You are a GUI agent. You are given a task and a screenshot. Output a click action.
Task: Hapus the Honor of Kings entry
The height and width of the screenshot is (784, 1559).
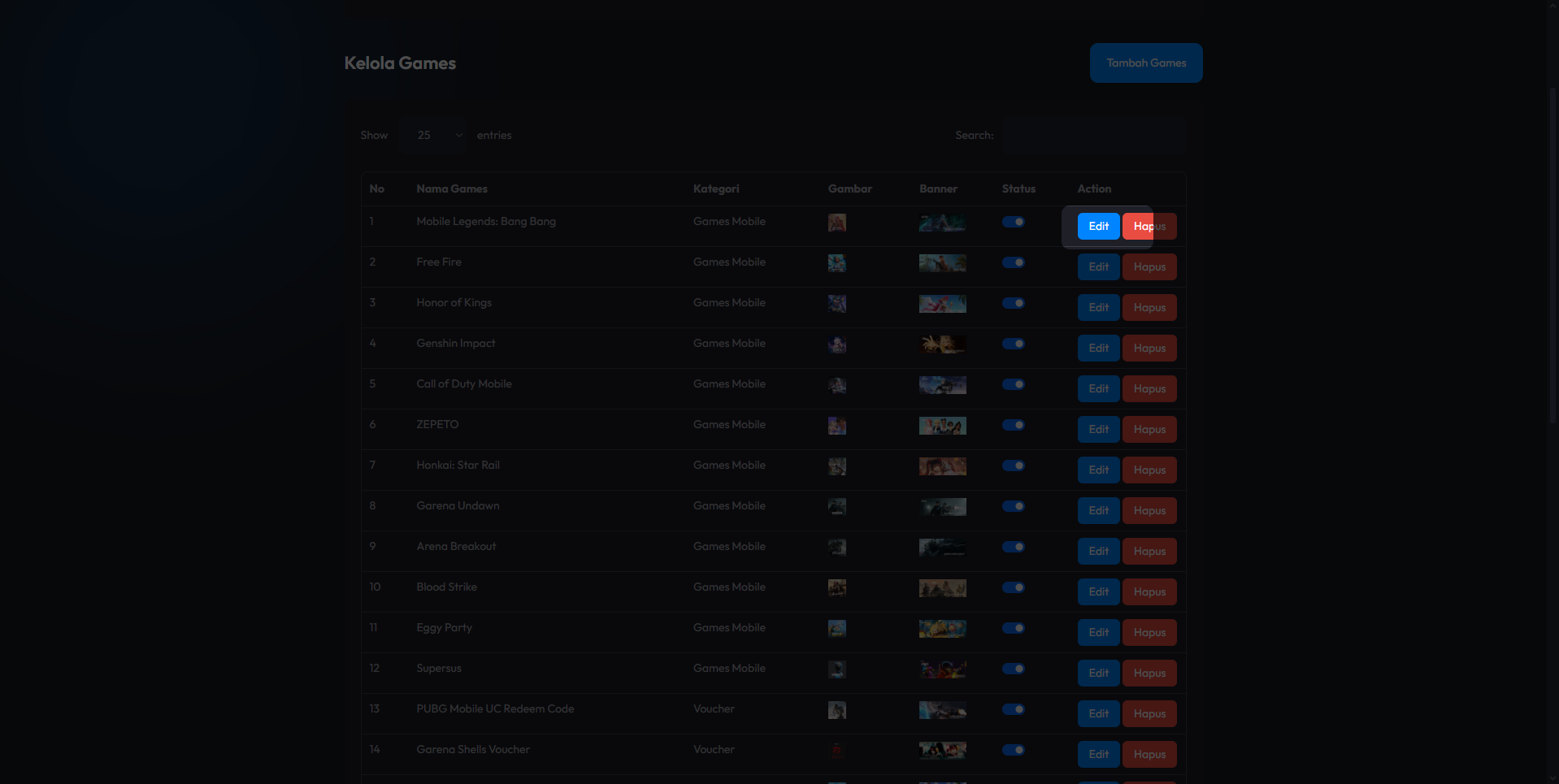tap(1149, 307)
